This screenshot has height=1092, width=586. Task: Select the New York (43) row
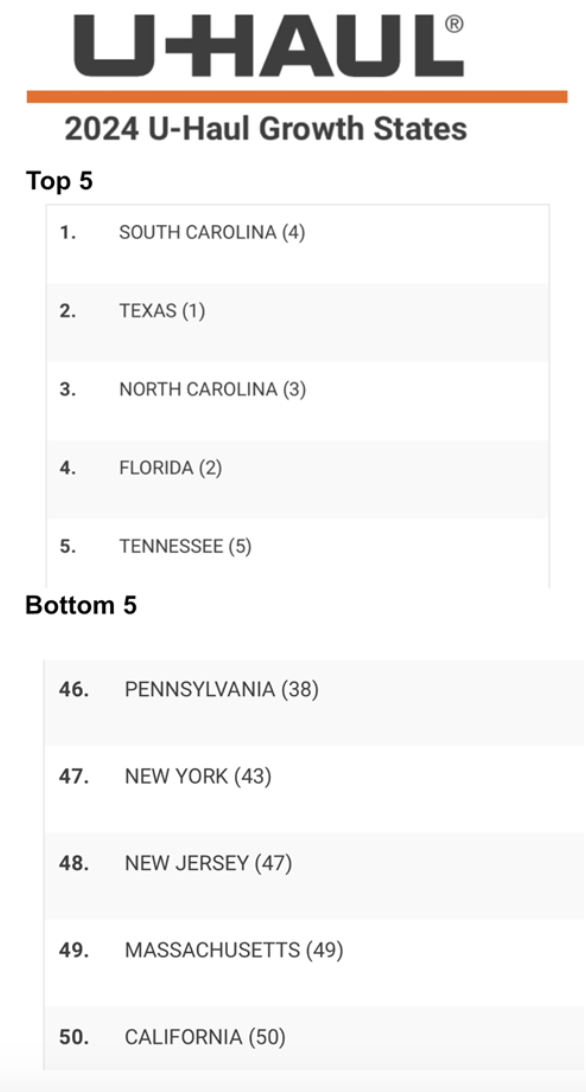(314, 789)
